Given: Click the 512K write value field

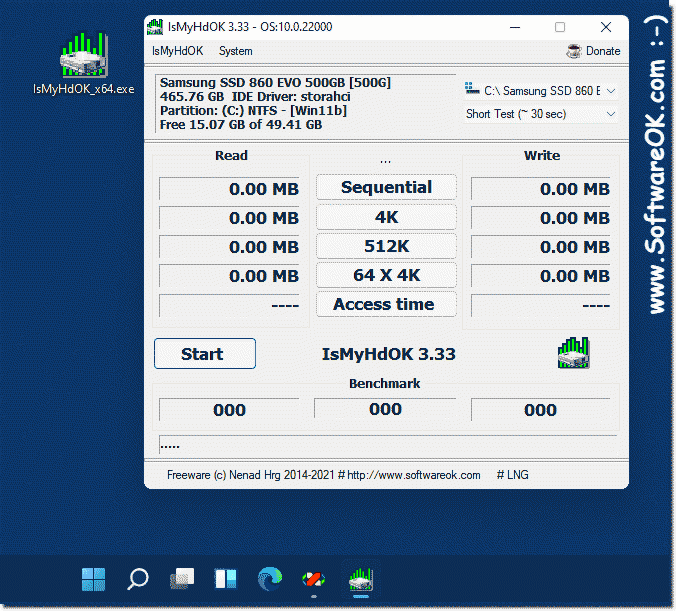Looking at the screenshot, I should [541, 247].
